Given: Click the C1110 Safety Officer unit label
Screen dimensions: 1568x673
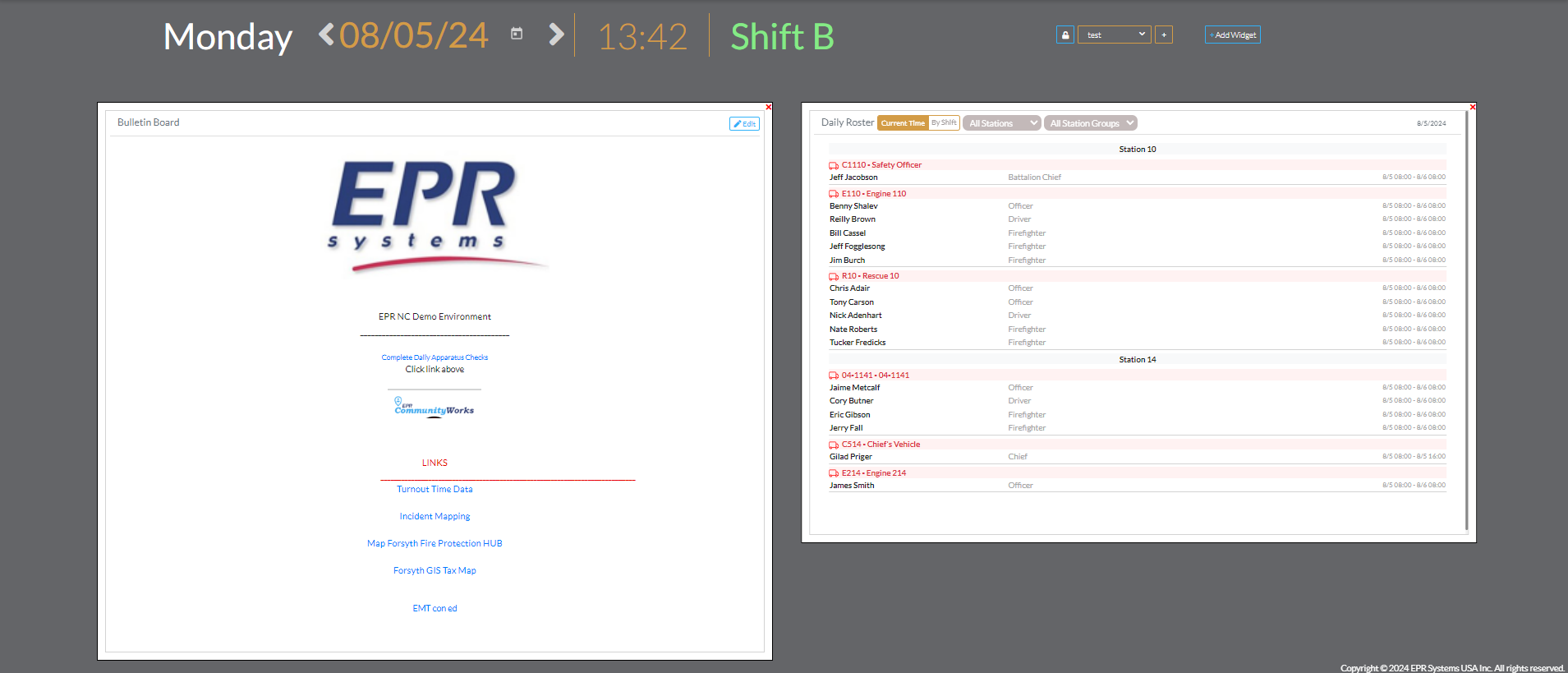Looking at the screenshot, I should pos(881,165).
